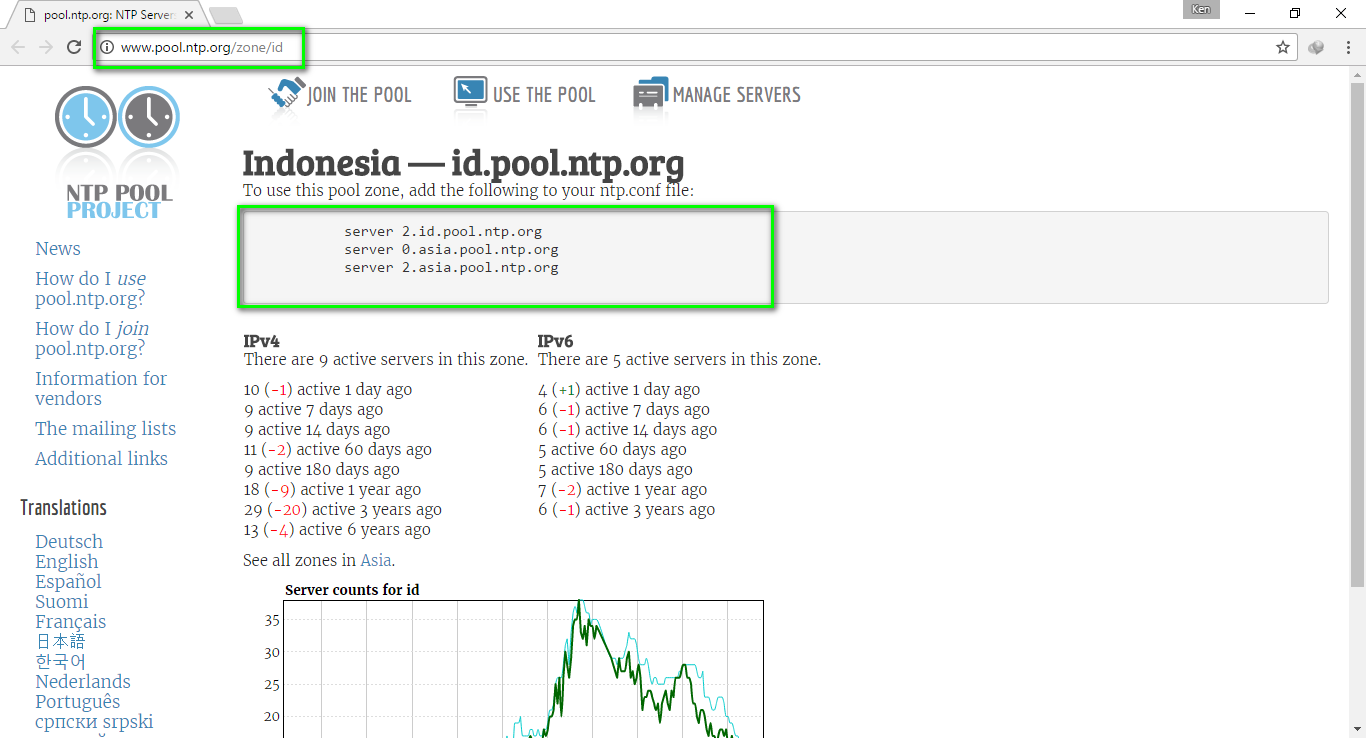This screenshot has height=738, width=1366.
Task: Click the Manage Servers server icon
Action: 651,93
